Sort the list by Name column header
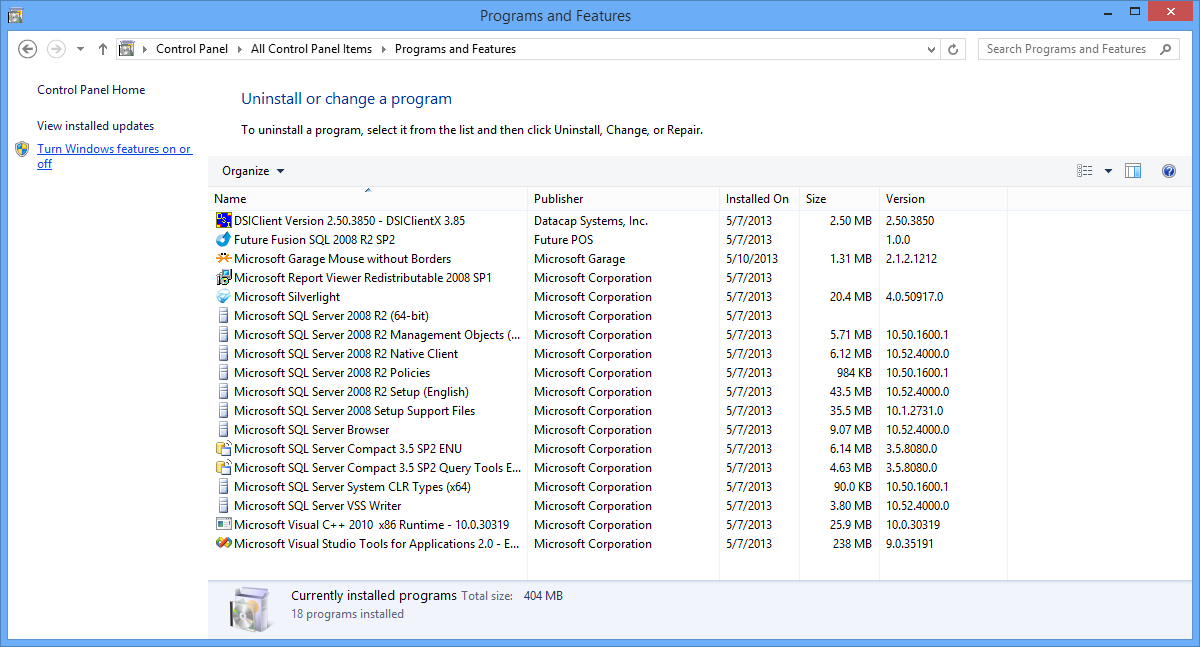Image resolution: width=1200 pixels, height=647 pixels. [368, 199]
